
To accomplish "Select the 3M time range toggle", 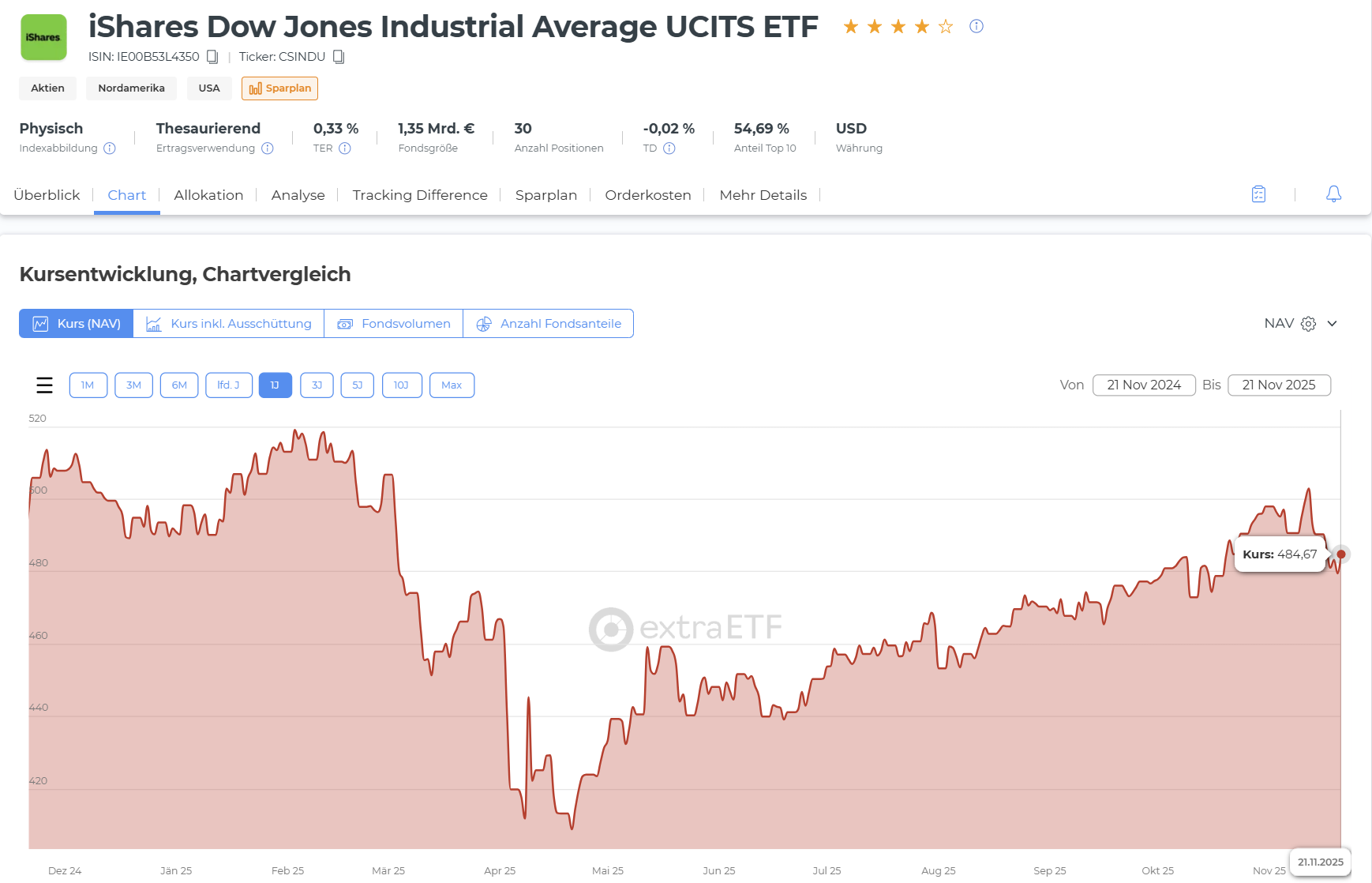I will [x=133, y=385].
